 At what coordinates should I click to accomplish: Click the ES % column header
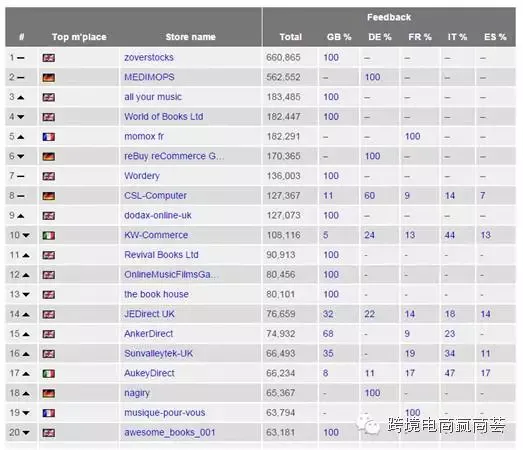point(495,37)
